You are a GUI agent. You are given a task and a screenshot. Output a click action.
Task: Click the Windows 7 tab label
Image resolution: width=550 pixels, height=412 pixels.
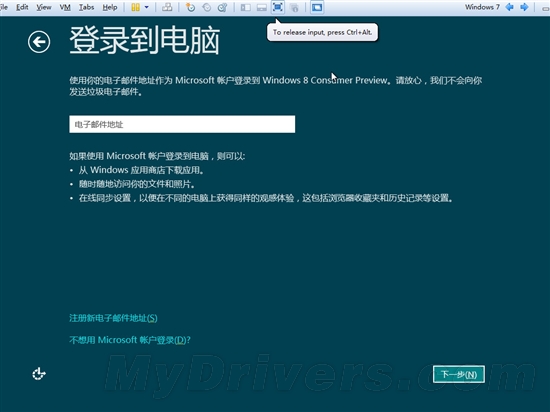(x=482, y=7)
